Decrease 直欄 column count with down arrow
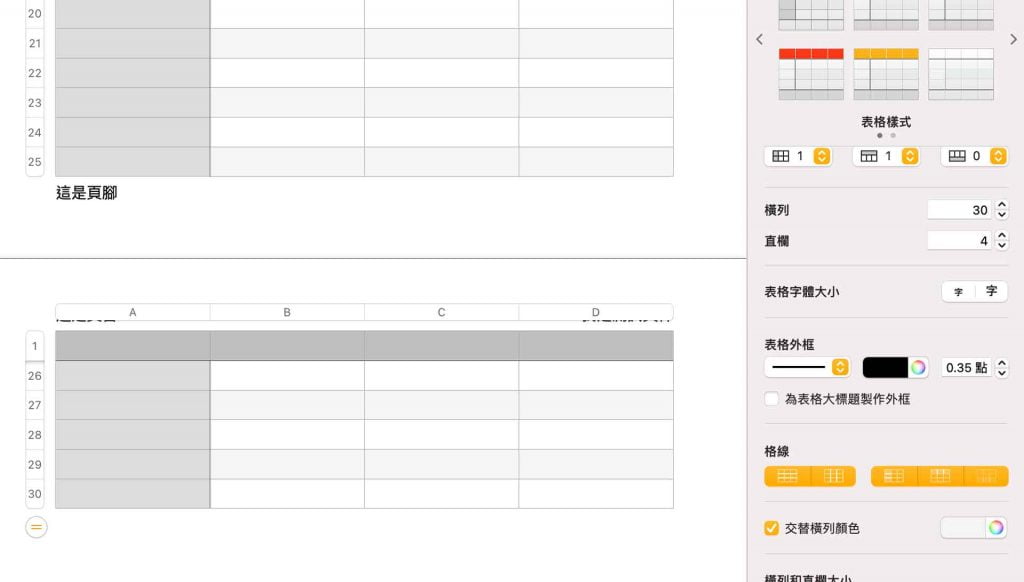 point(1002,245)
